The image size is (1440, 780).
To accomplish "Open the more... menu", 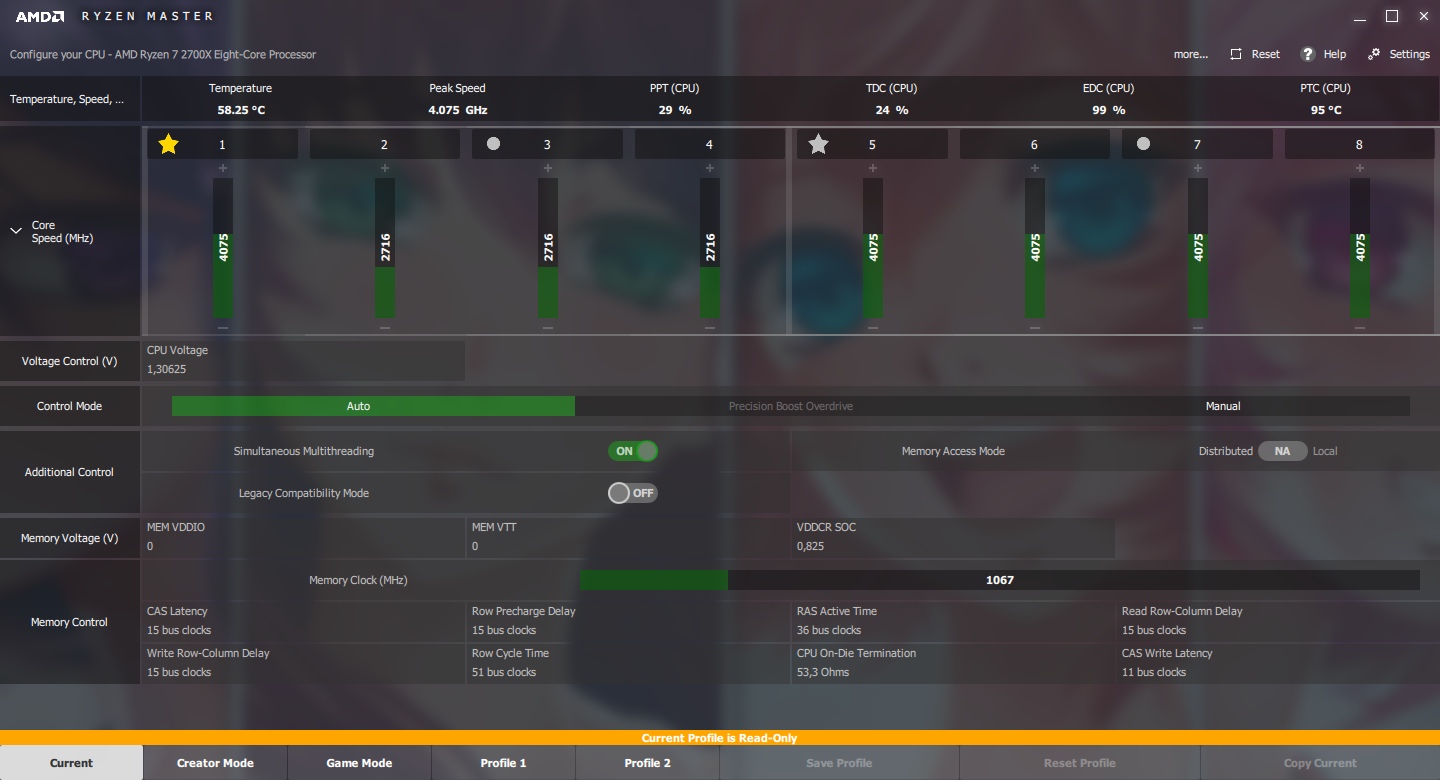I will (x=1190, y=54).
